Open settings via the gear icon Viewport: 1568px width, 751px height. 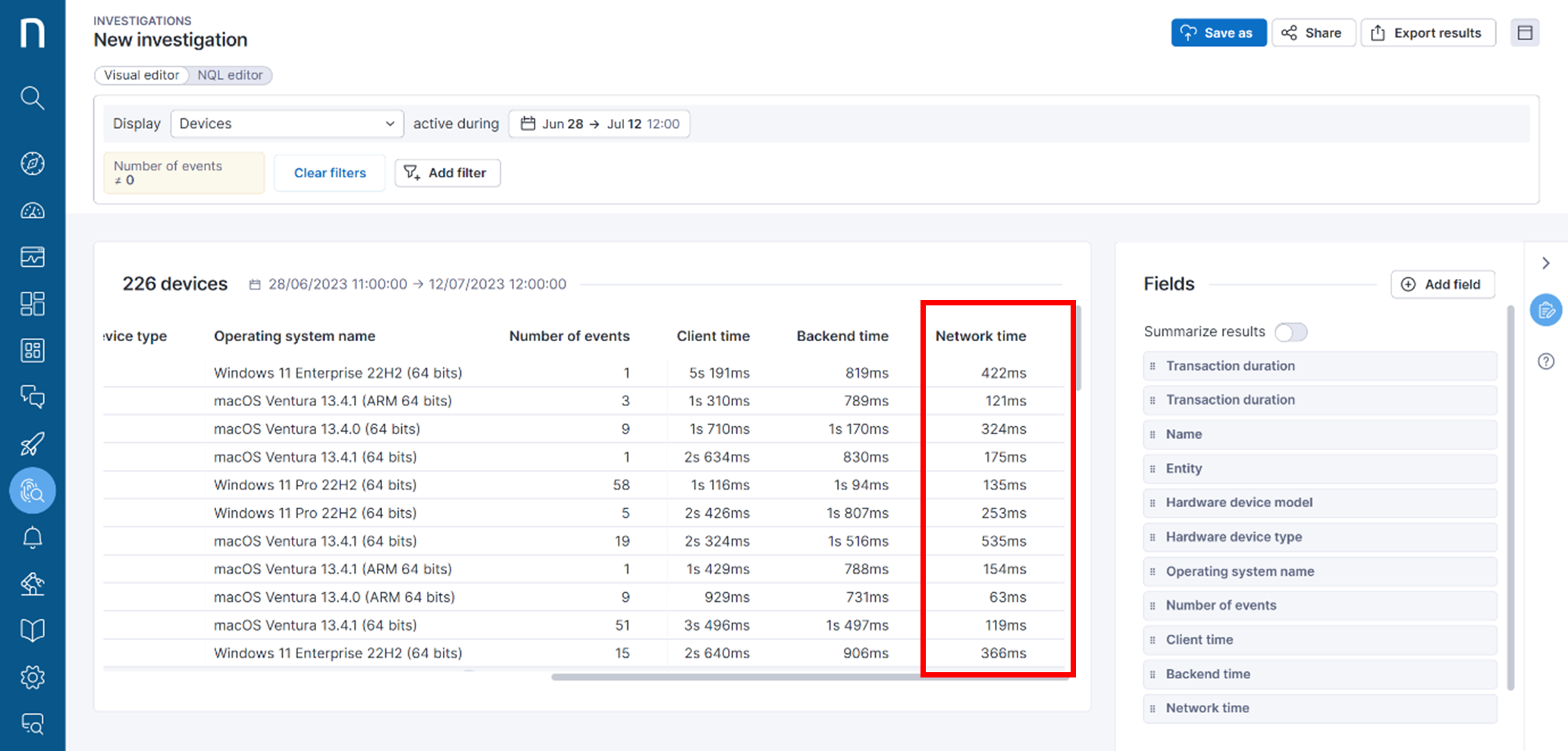tap(32, 677)
